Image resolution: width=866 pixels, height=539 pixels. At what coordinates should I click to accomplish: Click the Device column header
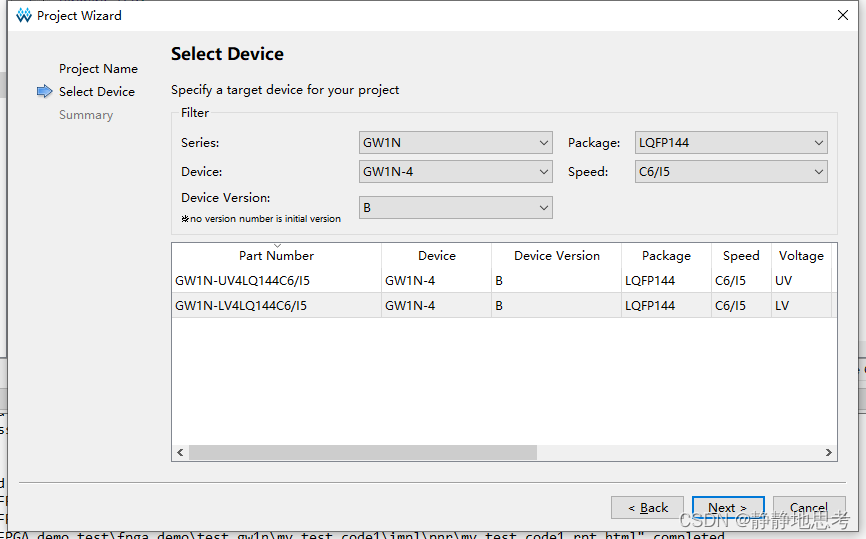click(436, 256)
